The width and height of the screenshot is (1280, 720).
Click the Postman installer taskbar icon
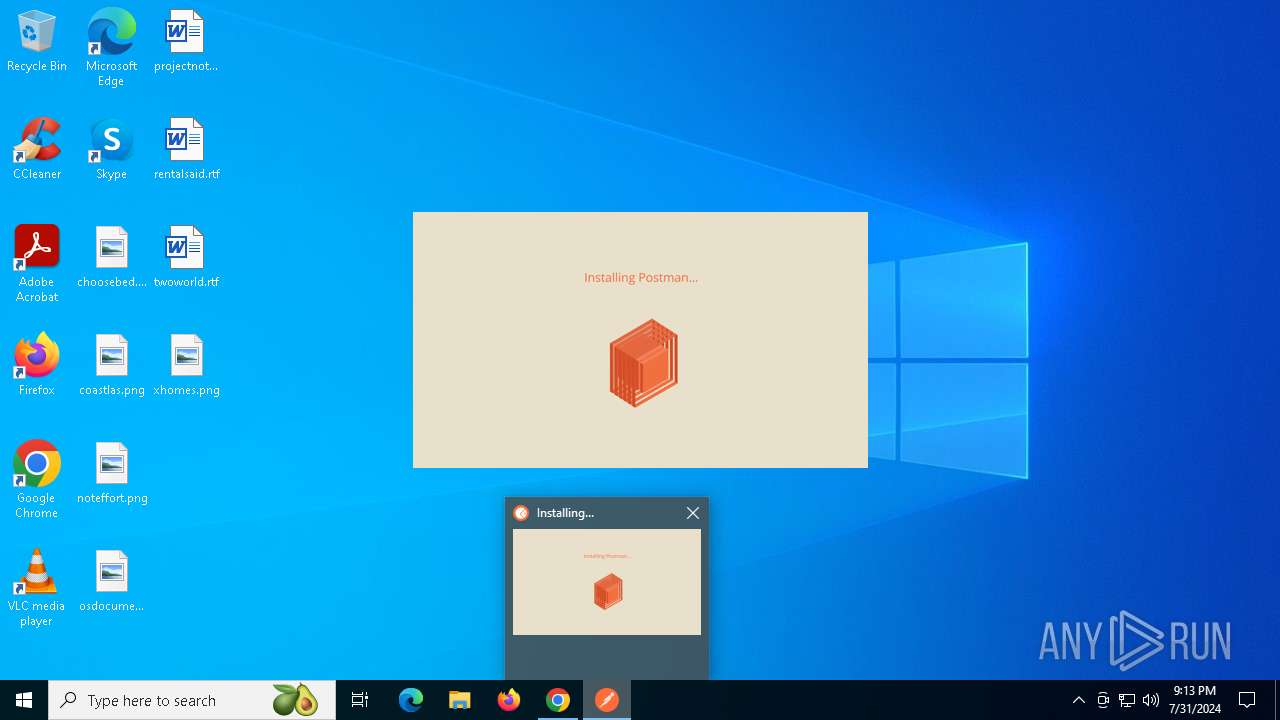tap(607, 700)
